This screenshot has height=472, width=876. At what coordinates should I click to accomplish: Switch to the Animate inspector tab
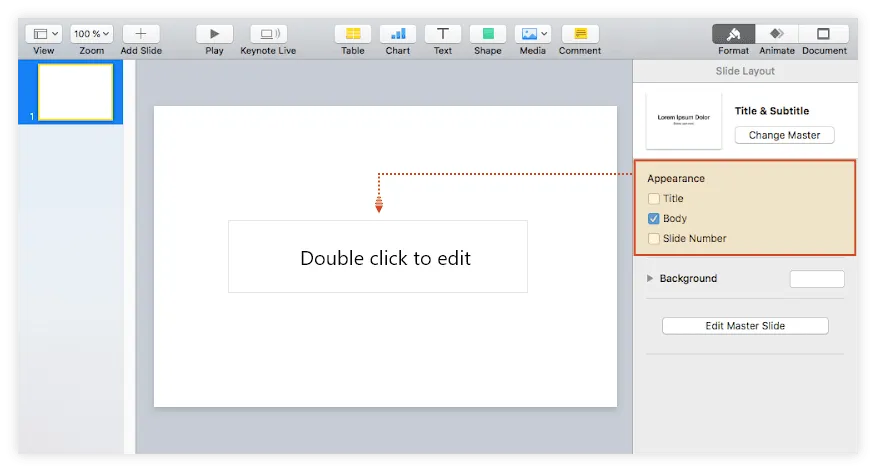[777, 34]
